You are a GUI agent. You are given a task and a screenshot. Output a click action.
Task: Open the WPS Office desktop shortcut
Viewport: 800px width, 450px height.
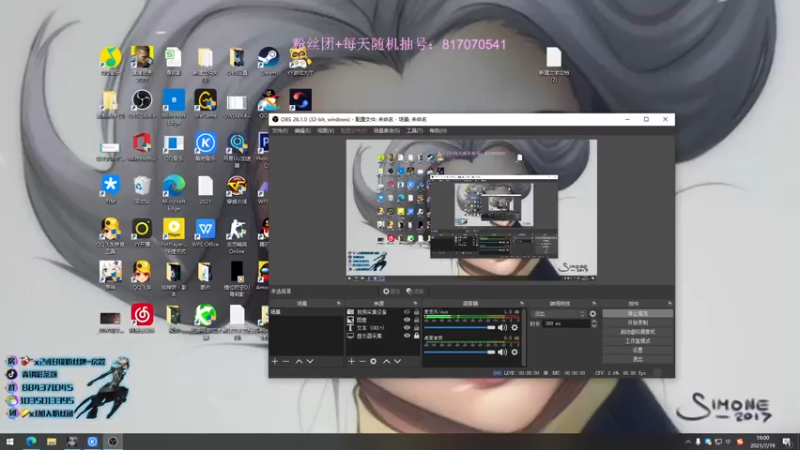(205, 233)
